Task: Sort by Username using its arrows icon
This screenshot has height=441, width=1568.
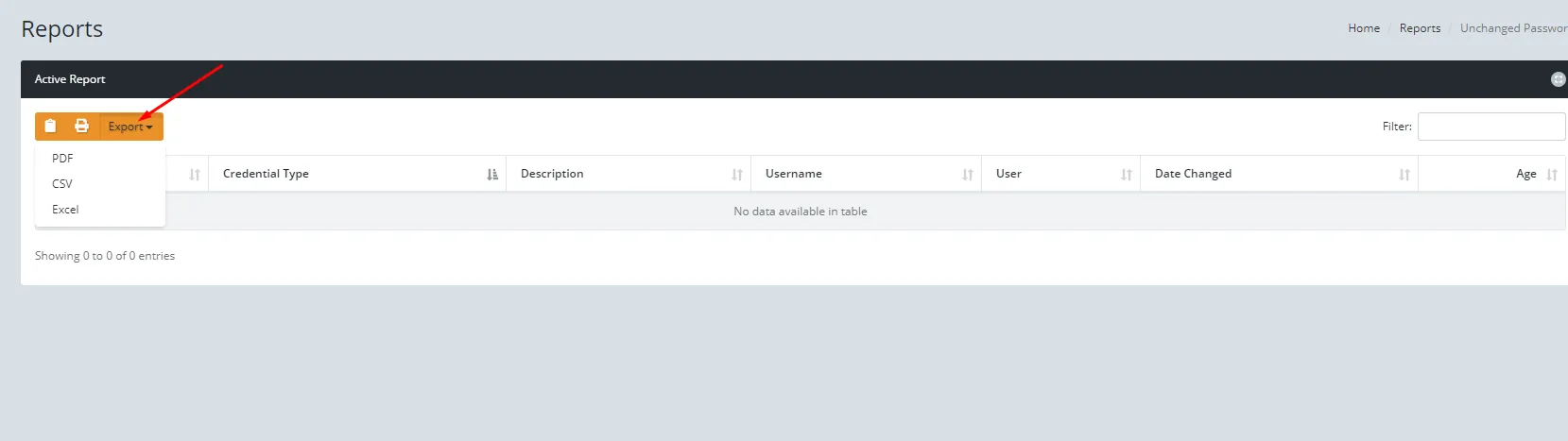Action: (968, 175)
